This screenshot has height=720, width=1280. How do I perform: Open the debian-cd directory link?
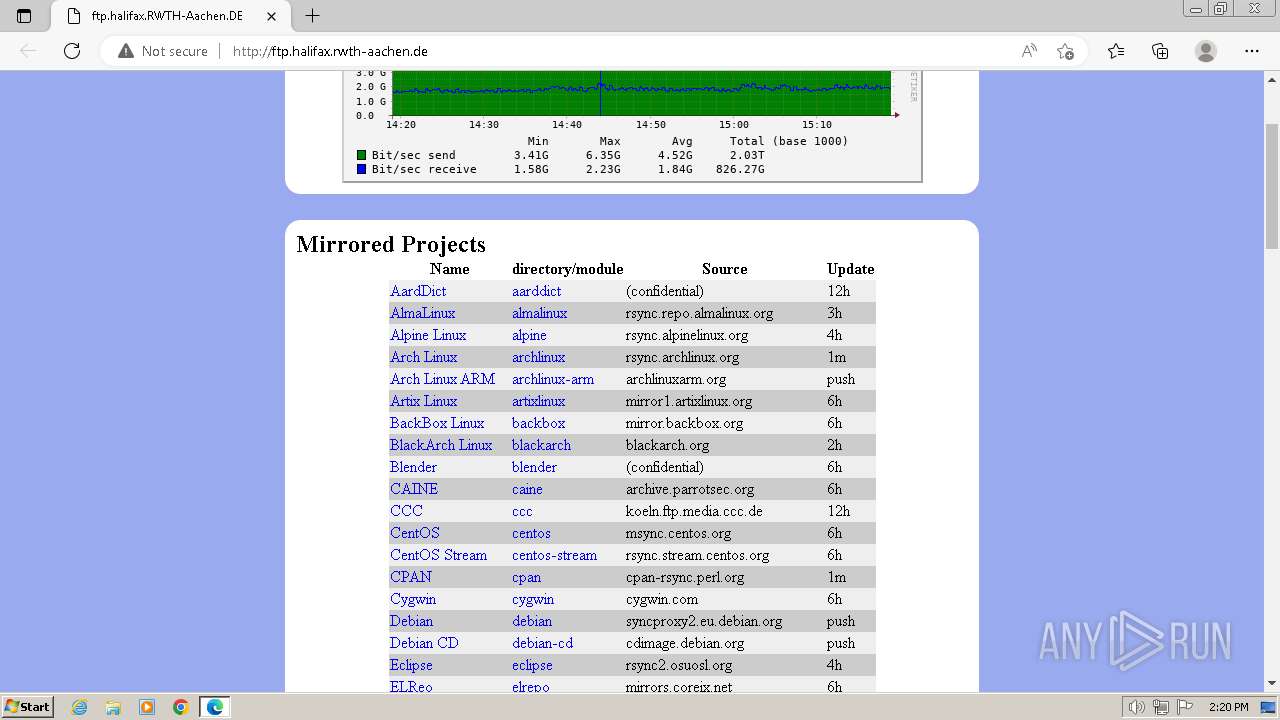pyautogui.click(x=542, y=643)
